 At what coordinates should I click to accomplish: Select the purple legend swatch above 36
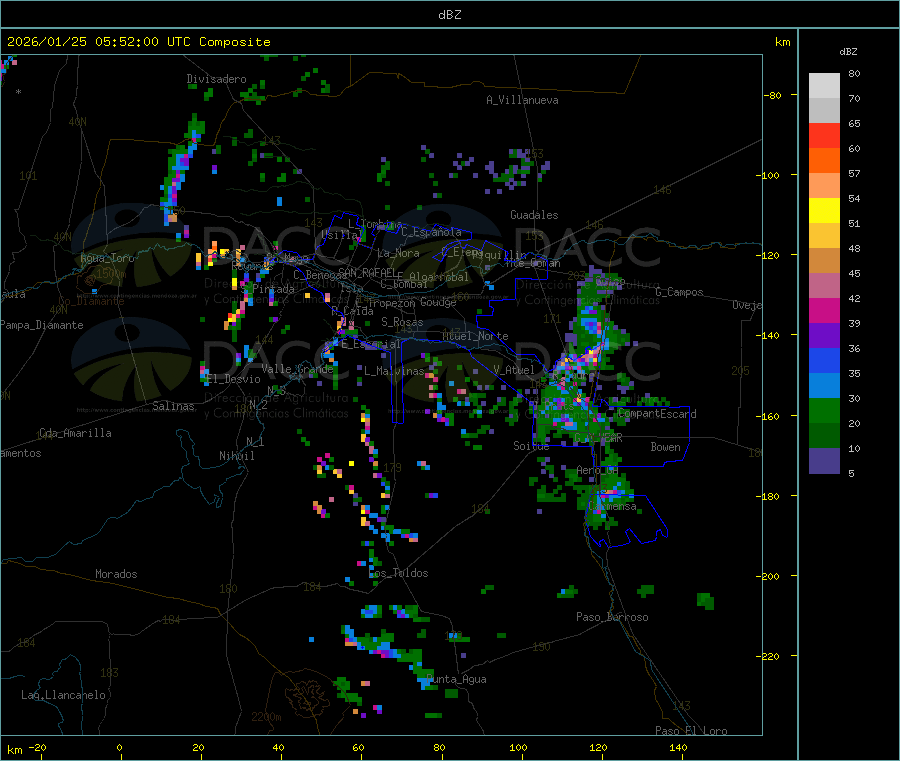824,336
